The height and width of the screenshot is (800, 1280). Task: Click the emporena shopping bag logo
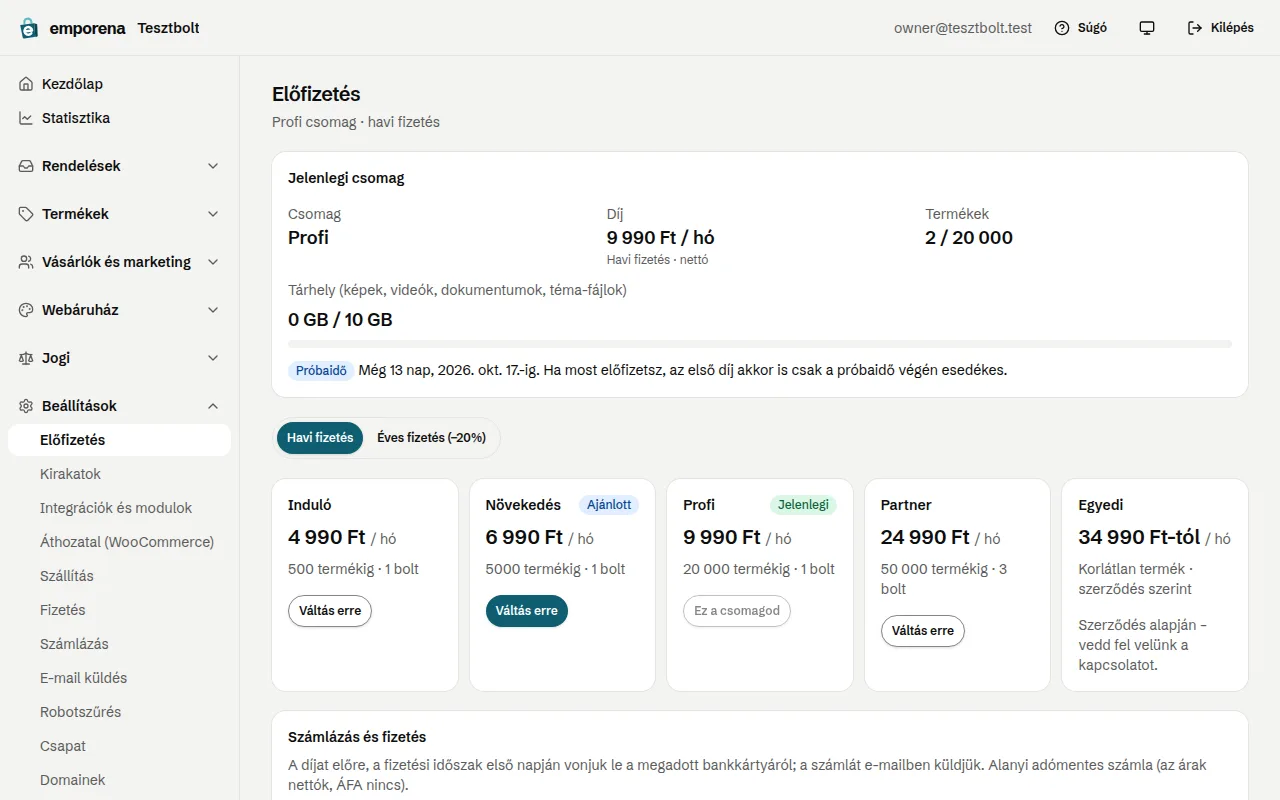click(x=29, y=28)
